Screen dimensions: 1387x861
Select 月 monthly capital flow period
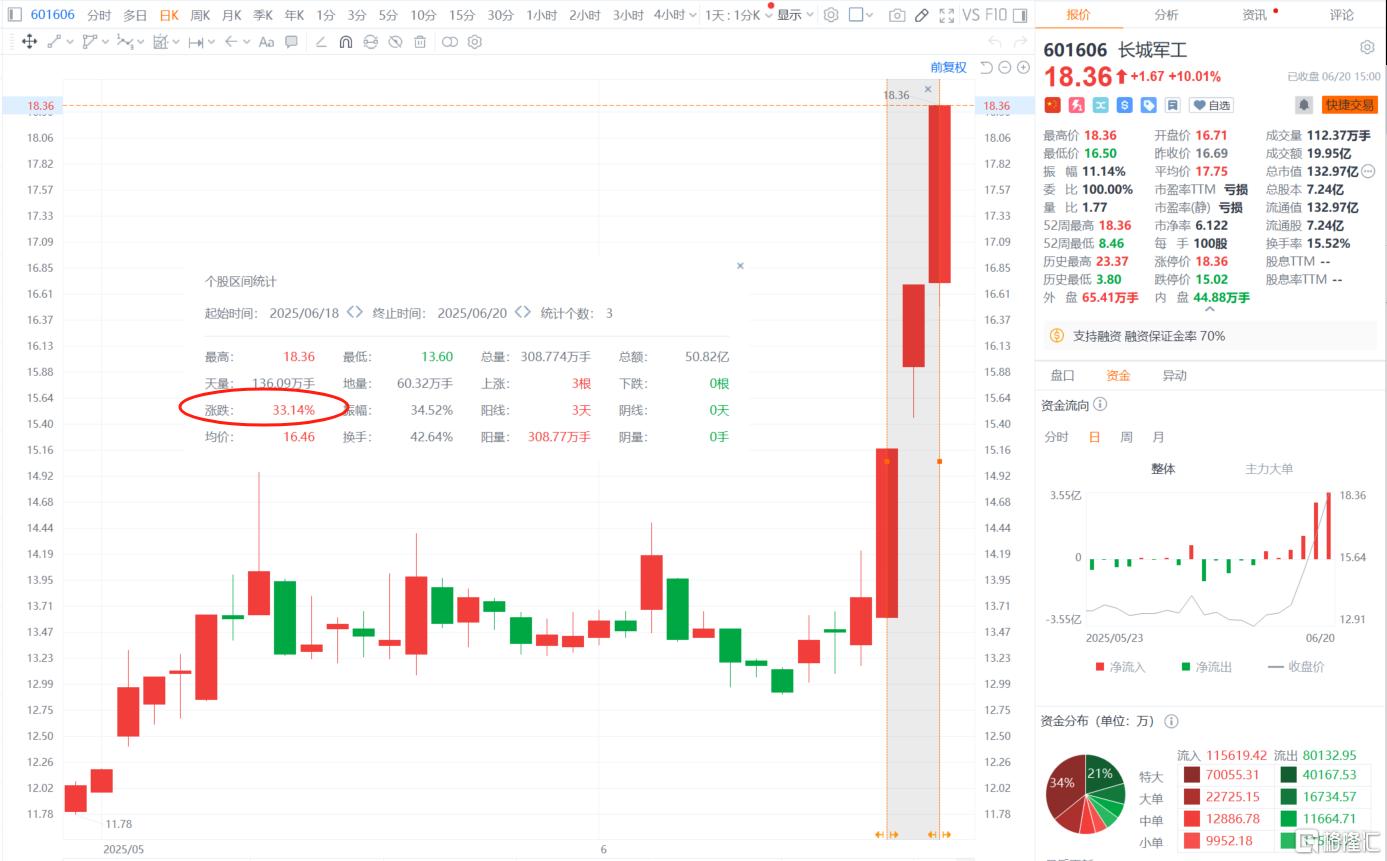pyautogui.click(x=1158, y=437)
